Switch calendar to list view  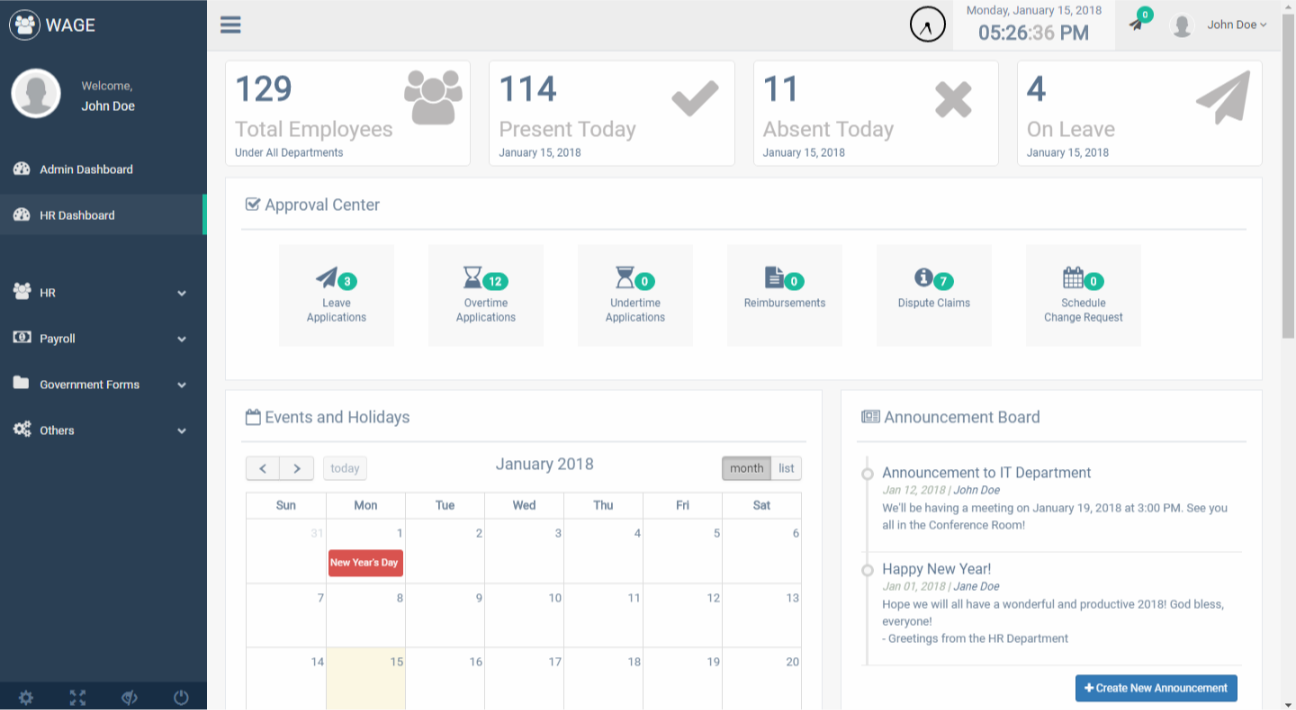(786, 468)
